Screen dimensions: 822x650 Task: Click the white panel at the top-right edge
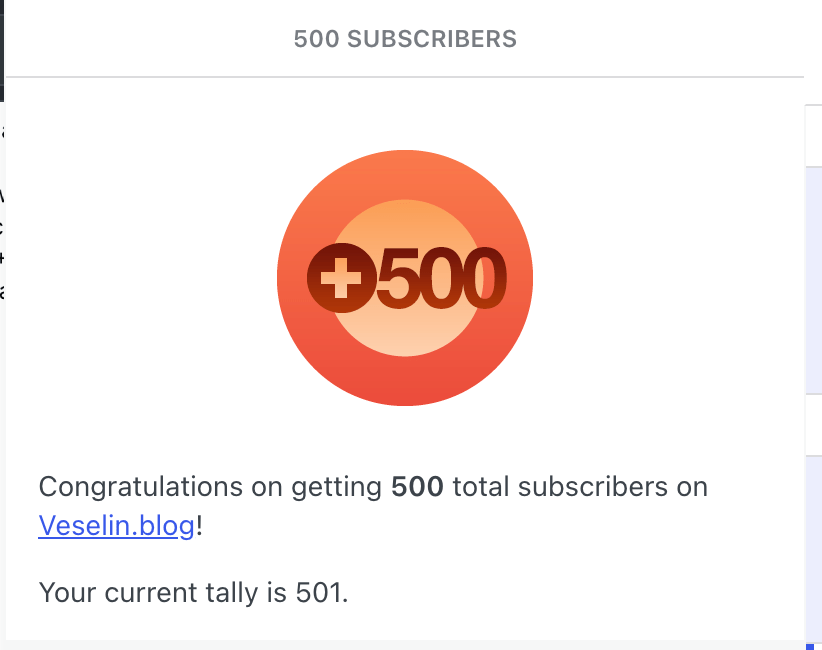(813, 135)
